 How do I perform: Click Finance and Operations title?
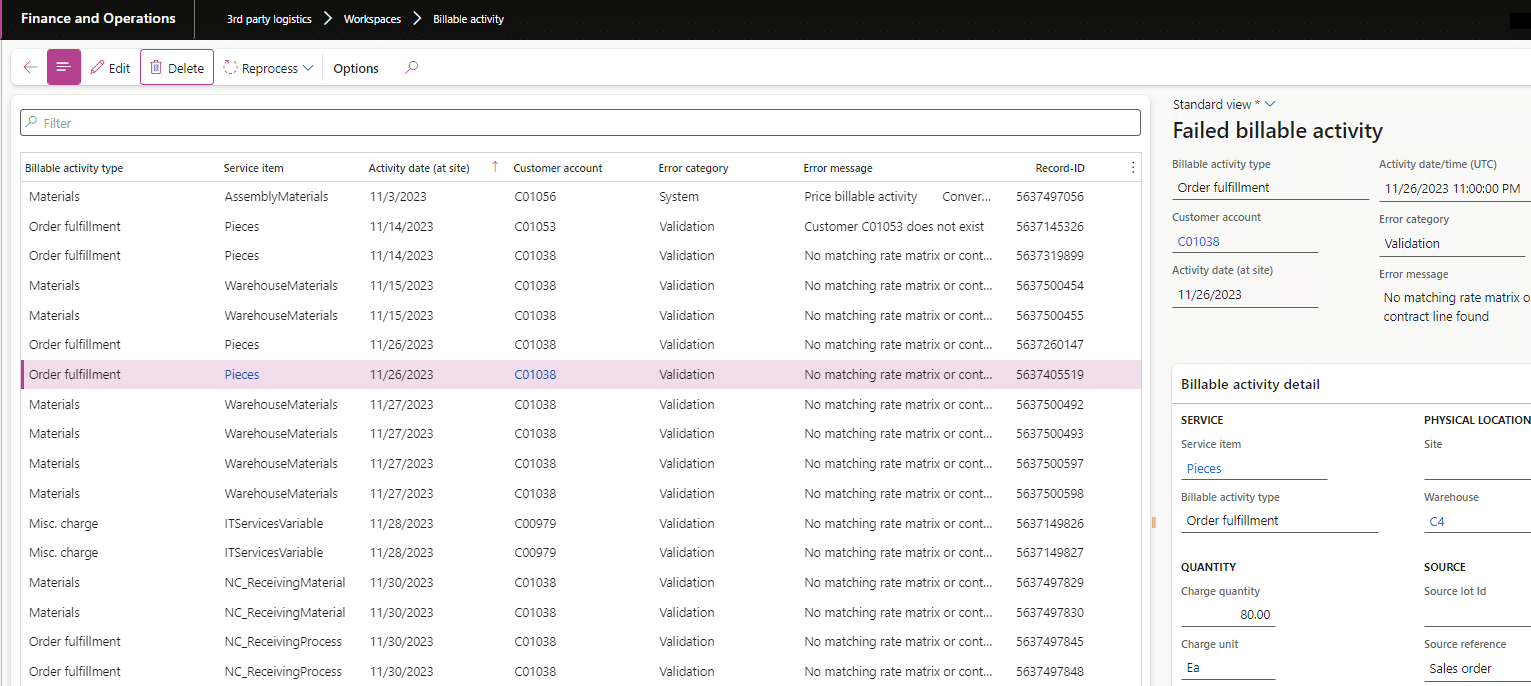pyautogui.click(x=98, y=19)
